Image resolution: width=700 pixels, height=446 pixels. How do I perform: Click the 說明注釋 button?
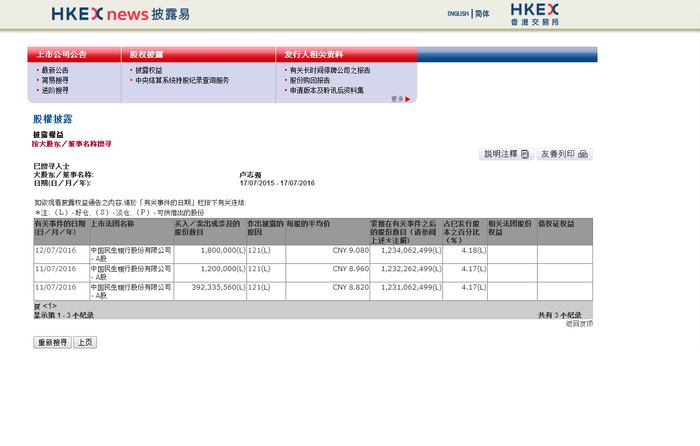click(x=506, y=154)
